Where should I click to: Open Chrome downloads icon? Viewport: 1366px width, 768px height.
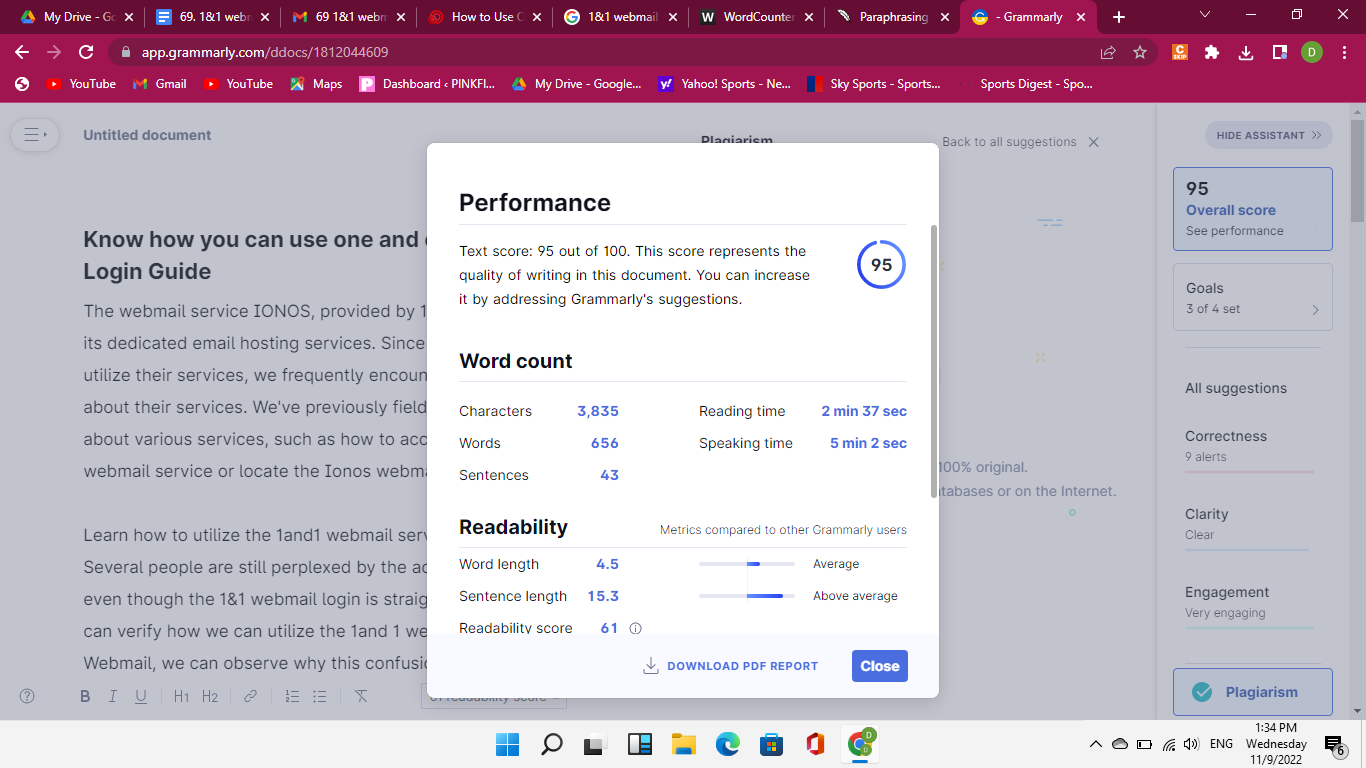point(1245,52)
